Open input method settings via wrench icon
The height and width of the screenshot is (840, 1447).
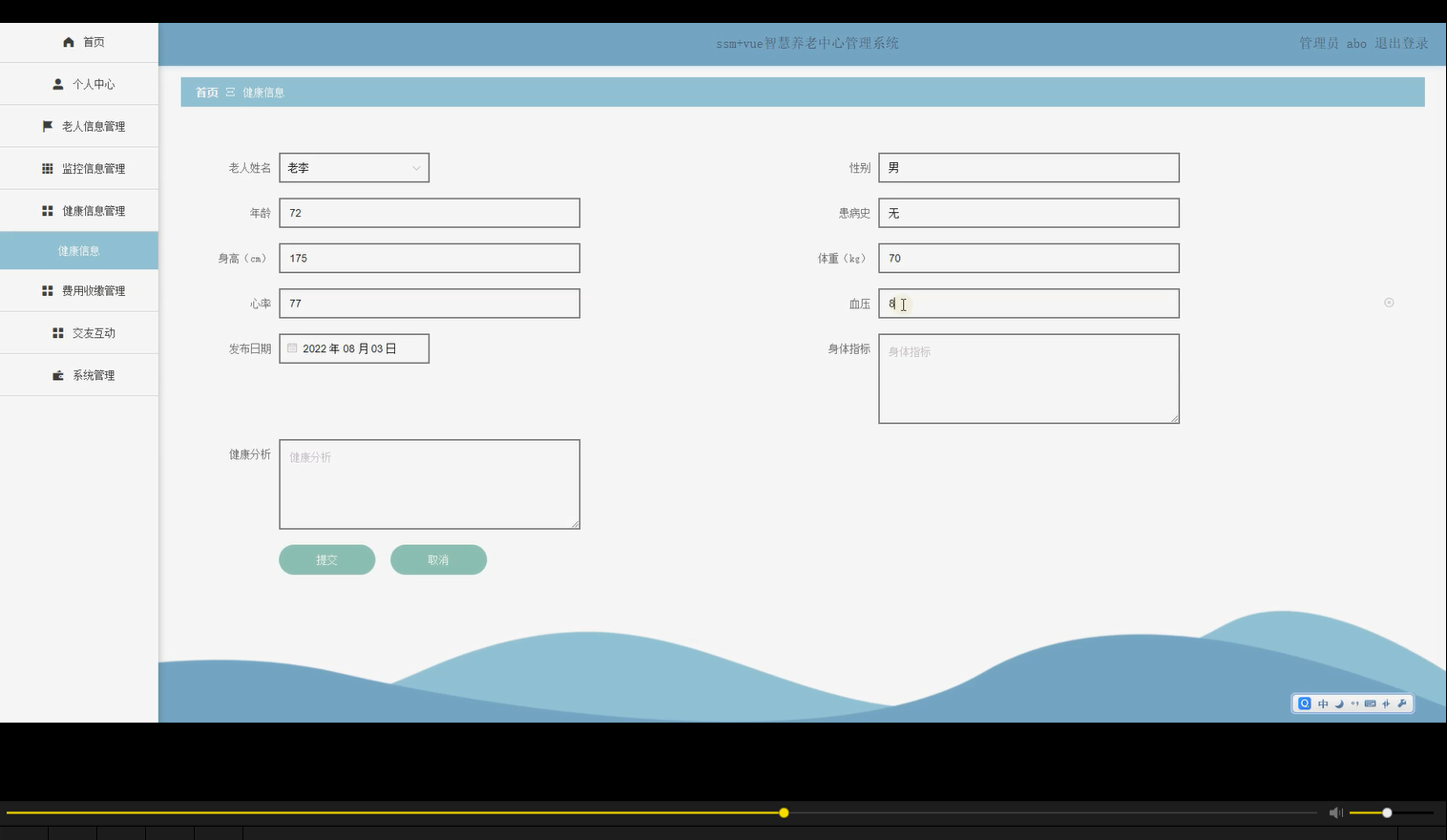coord(1402,703)
